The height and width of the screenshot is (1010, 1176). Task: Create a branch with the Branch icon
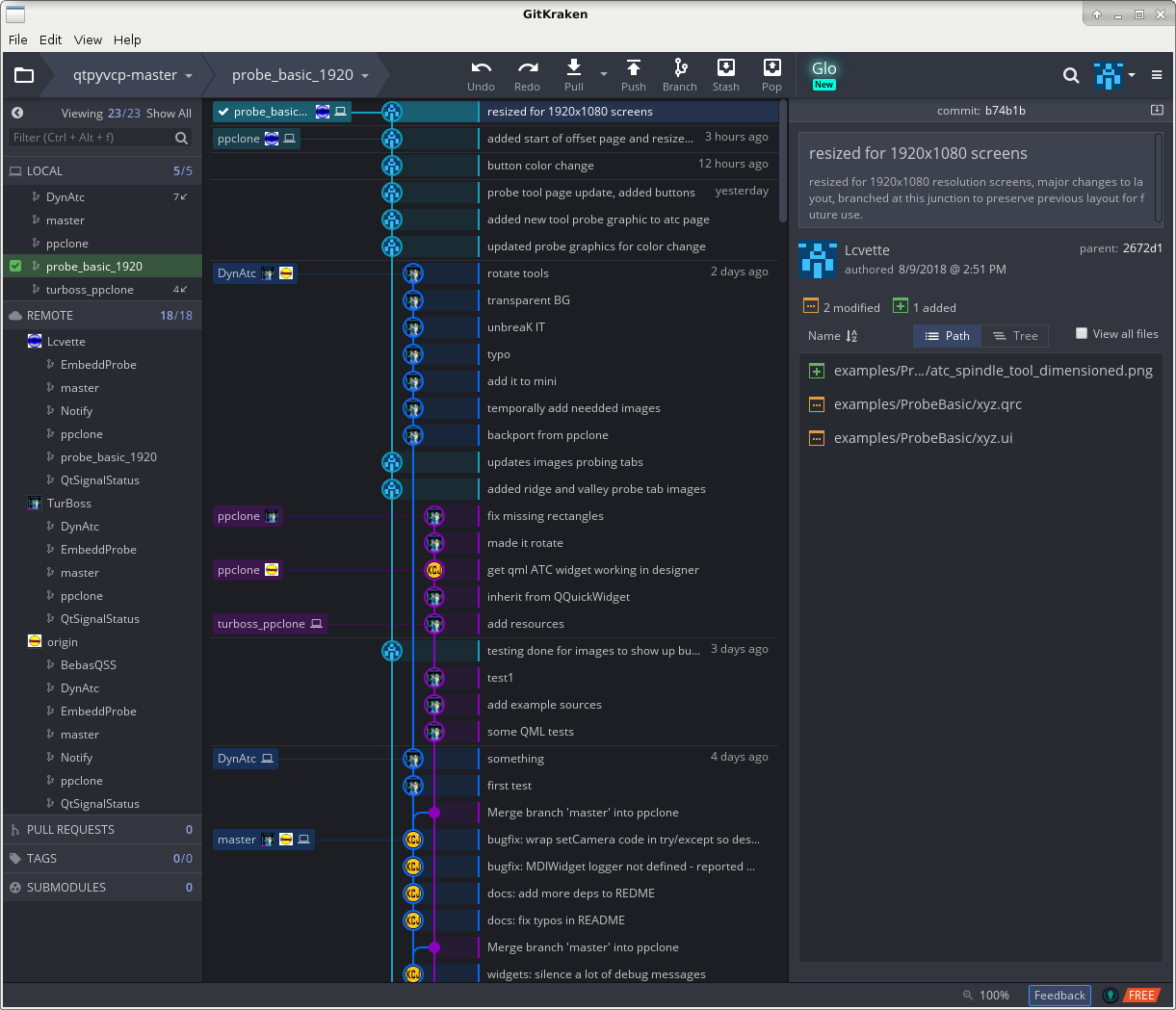(680, 66)
